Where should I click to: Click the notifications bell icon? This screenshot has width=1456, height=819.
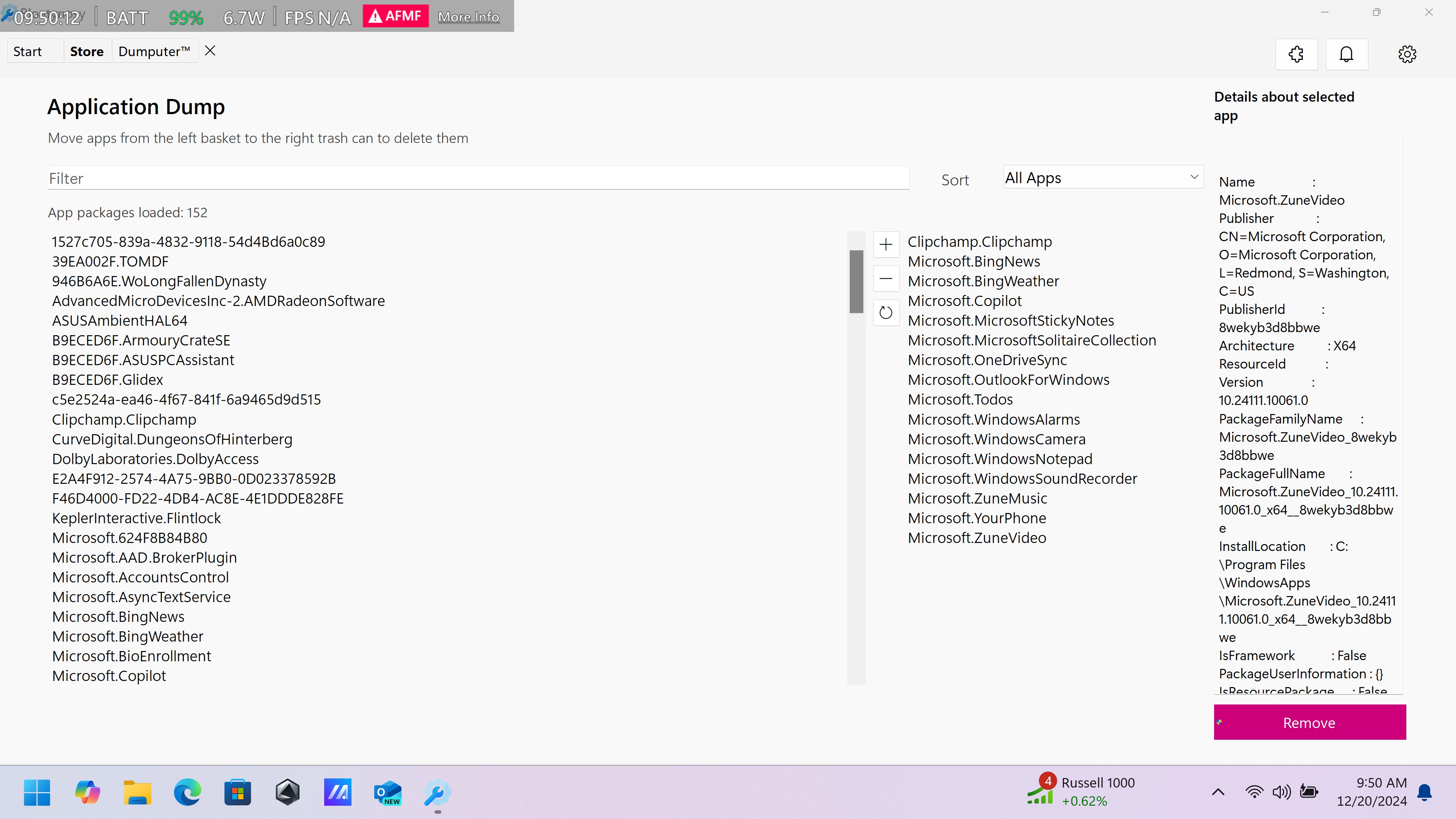pos(1347,53)
